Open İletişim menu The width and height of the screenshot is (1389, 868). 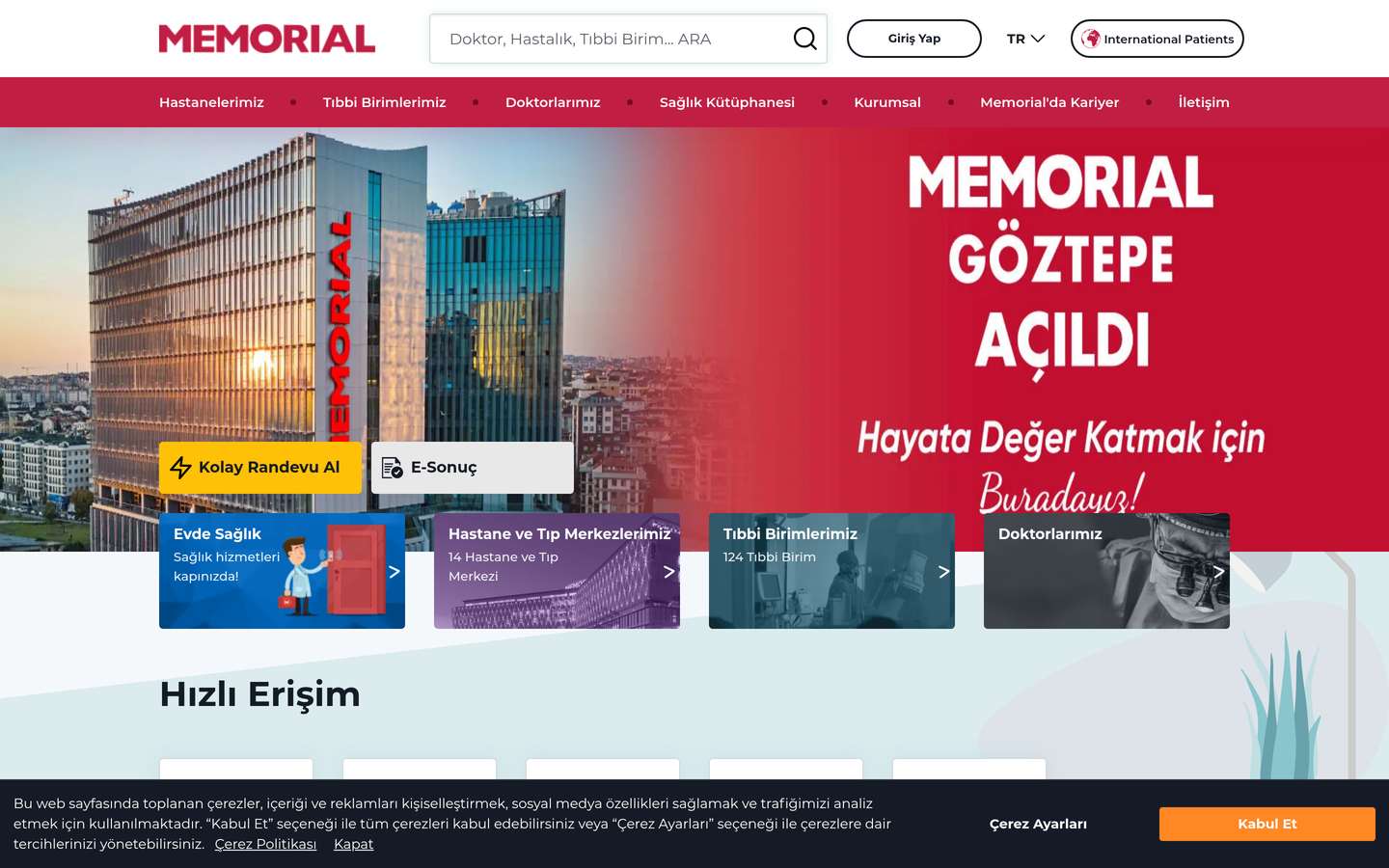(1204, 102)
